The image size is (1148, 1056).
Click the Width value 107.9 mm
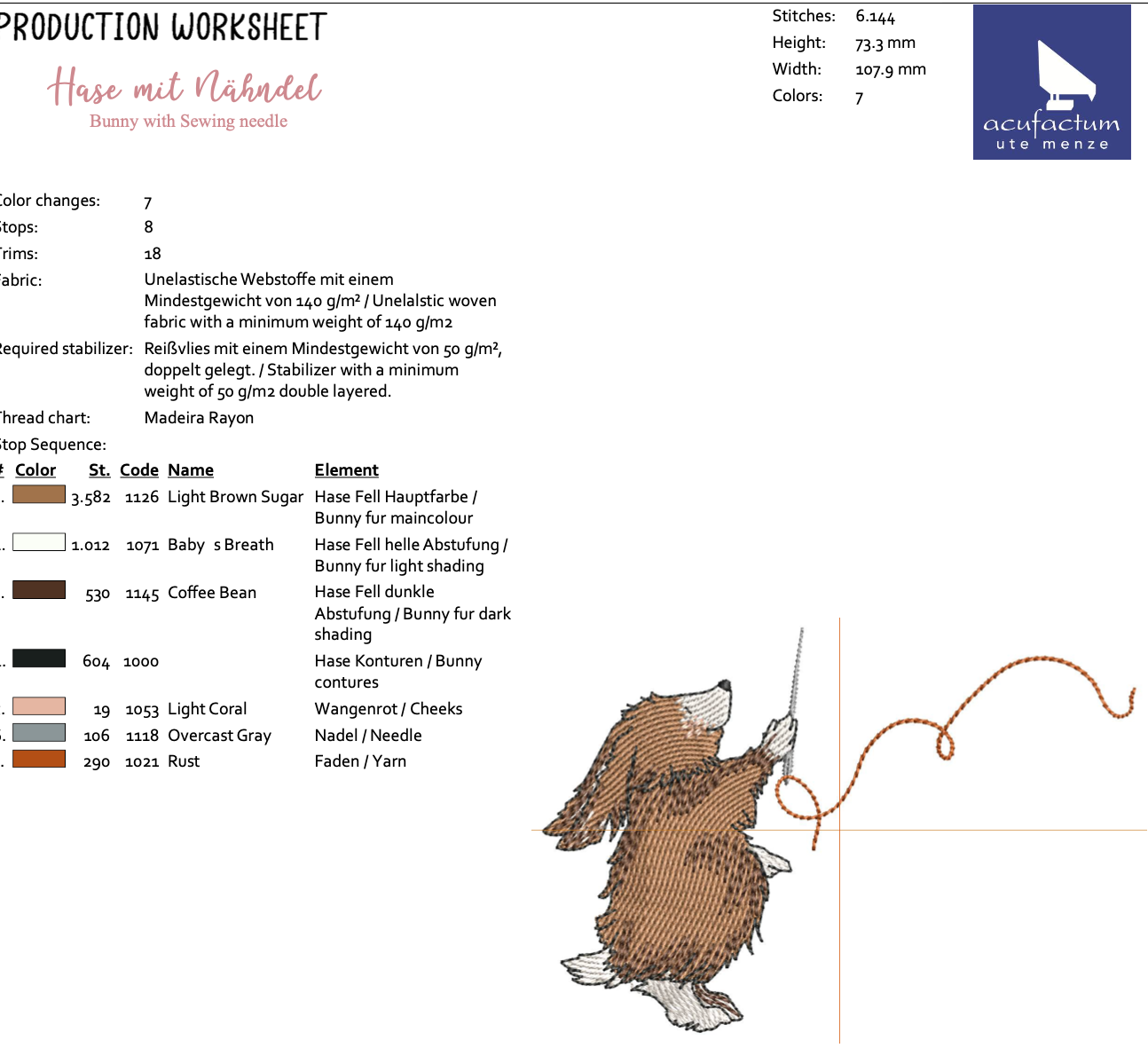coord(891,70)
